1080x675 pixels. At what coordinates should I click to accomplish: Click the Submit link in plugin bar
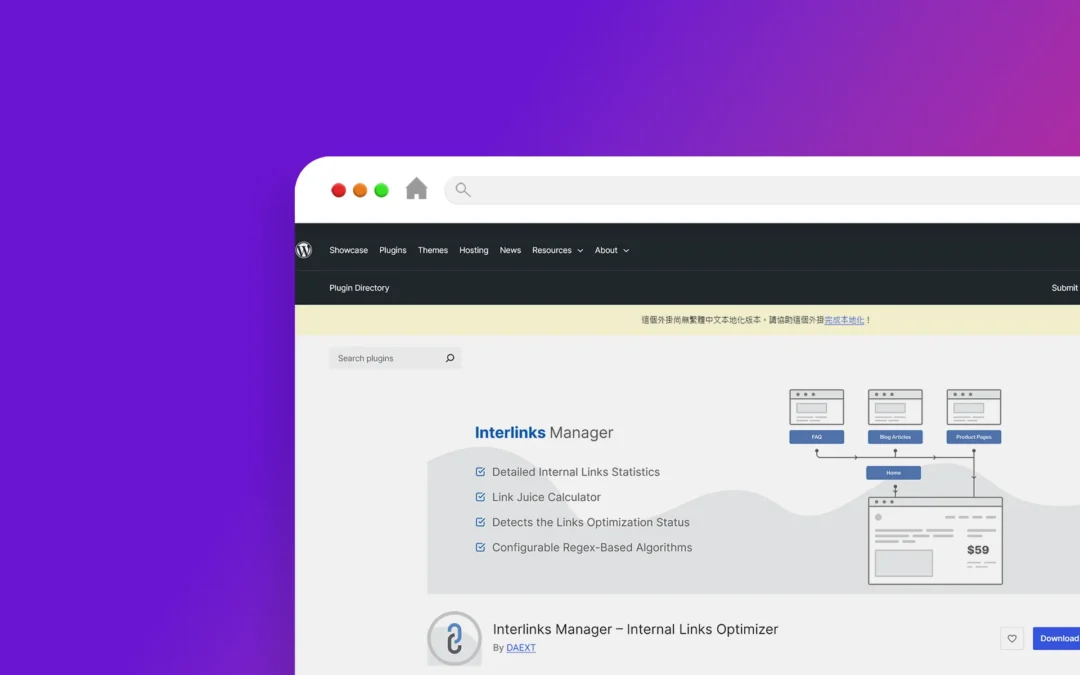(1065, 288)
